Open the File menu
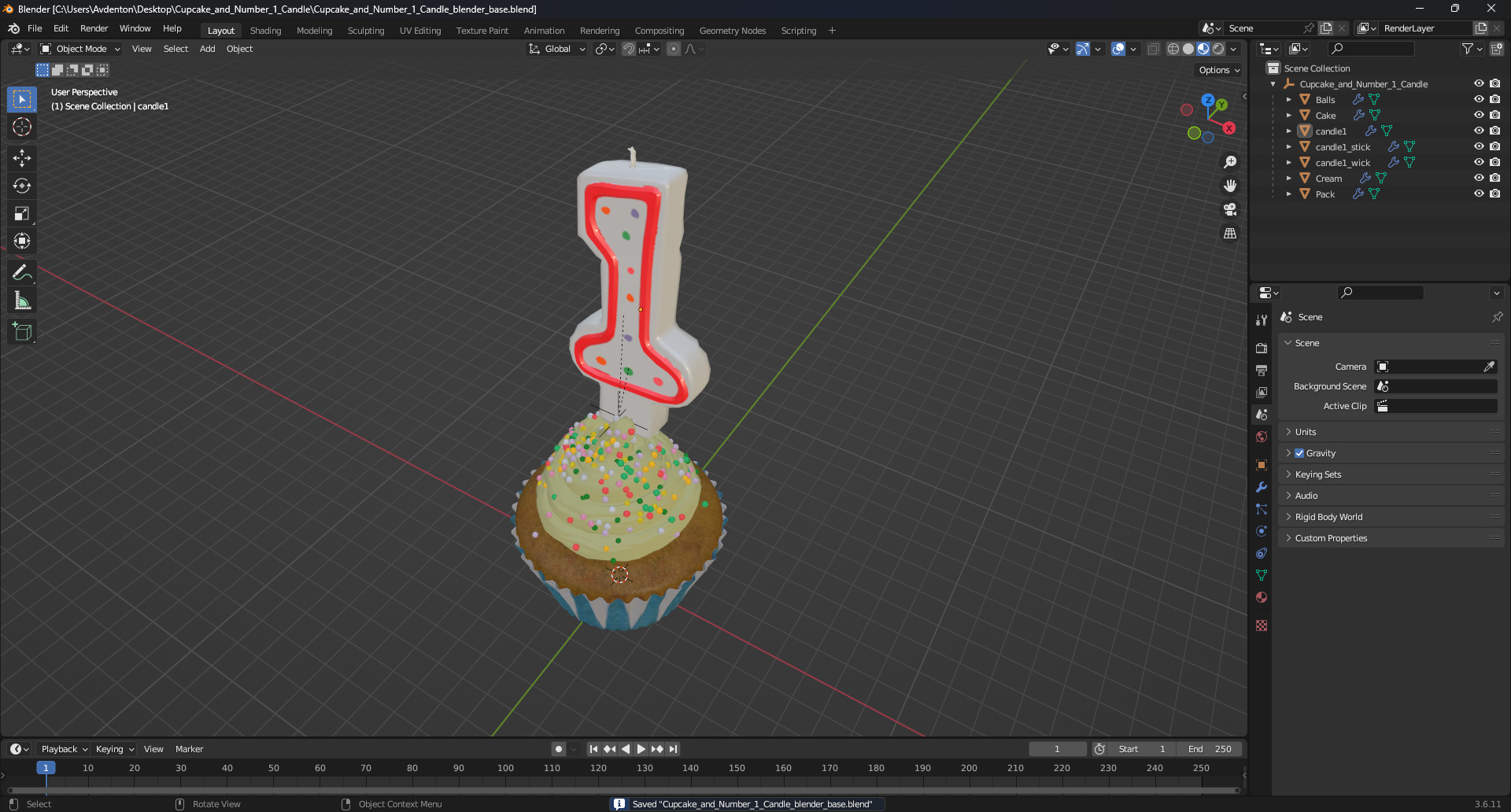 35,28
